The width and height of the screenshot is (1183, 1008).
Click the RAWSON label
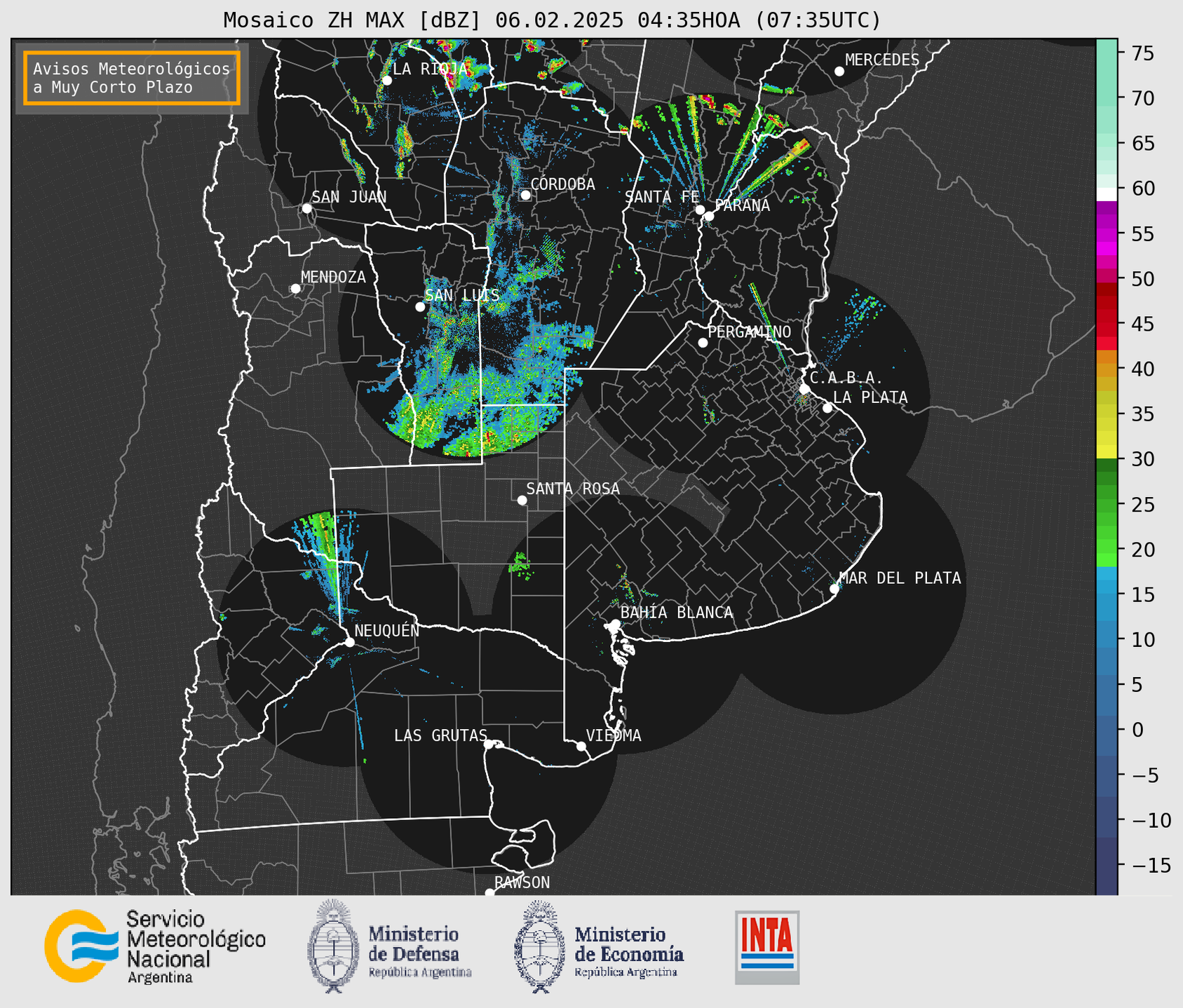(x=522, y=883)
